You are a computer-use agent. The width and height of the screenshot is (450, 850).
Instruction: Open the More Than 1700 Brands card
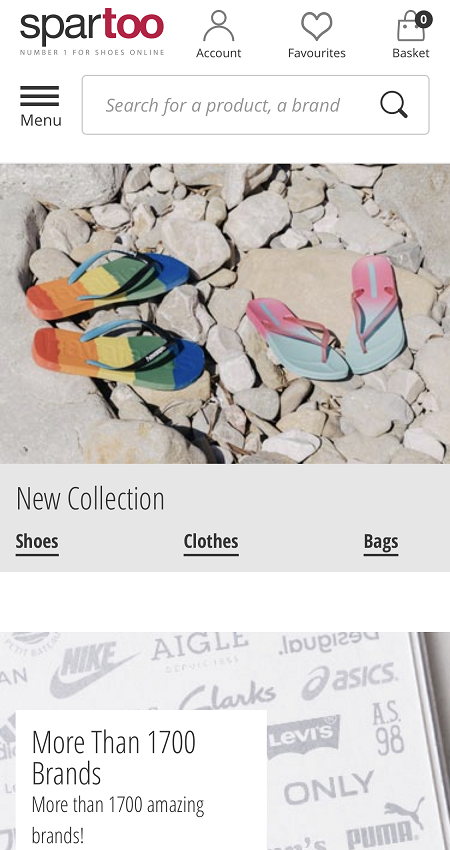[141, 781]
